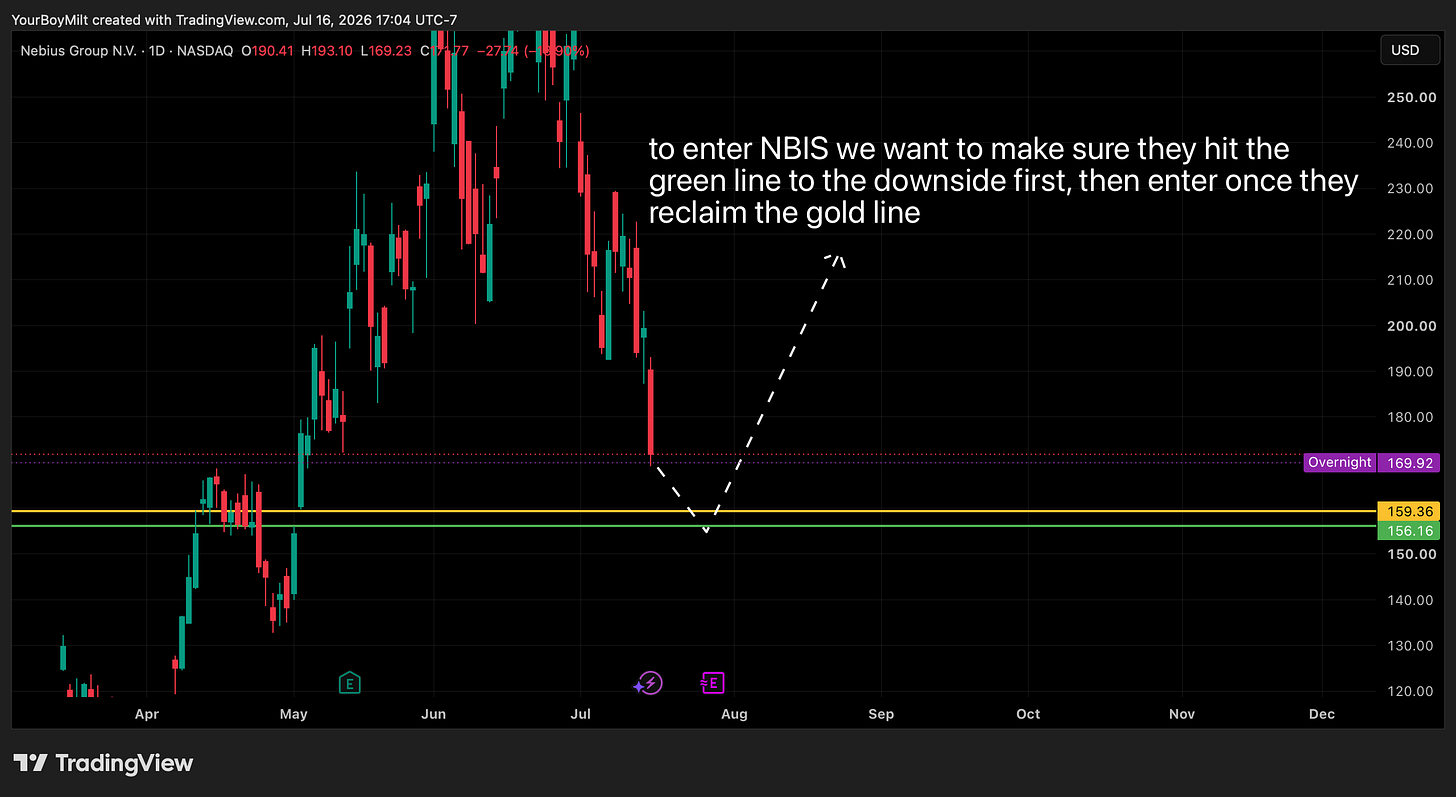Viewport: 1456px width, 797px height.
Task: Click the Jun label on the time axis
Action: pos(433,714)
